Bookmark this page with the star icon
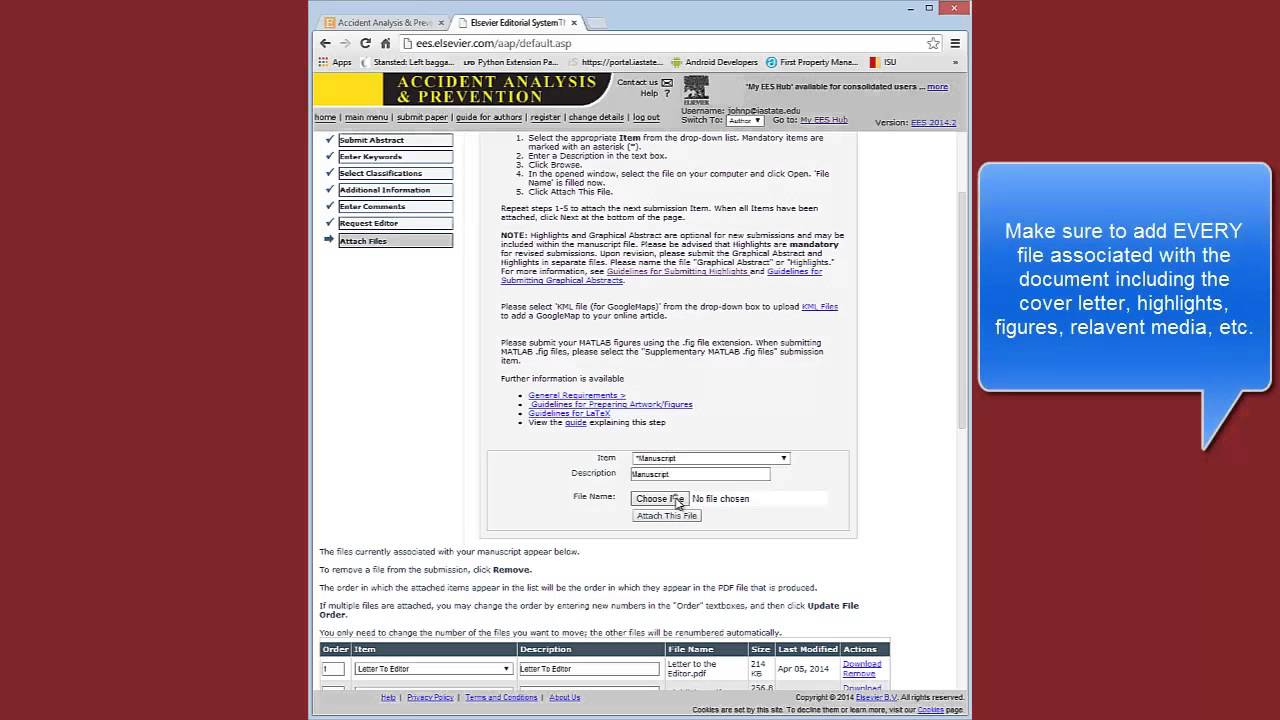 pos(933,43)
